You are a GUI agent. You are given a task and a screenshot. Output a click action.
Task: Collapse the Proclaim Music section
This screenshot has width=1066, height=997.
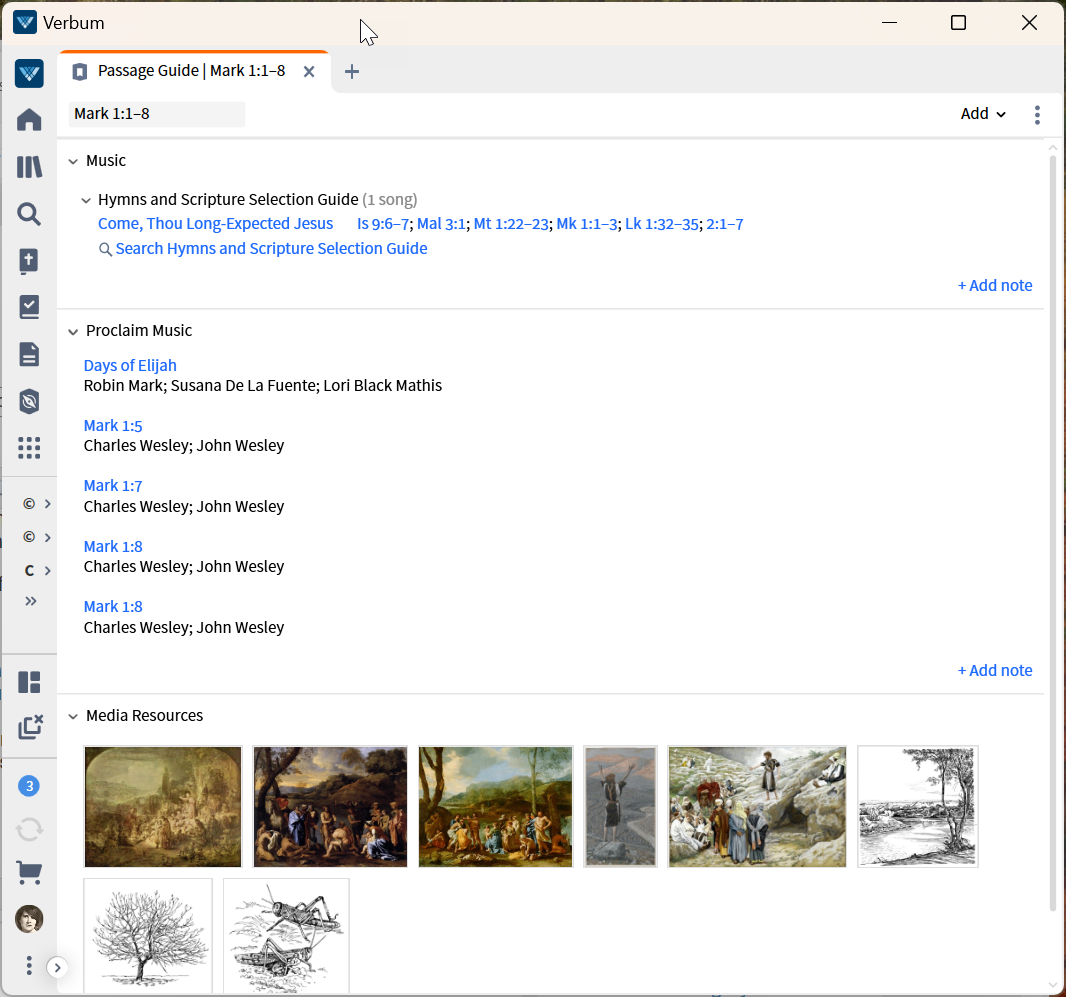click(x=73, y=331)
